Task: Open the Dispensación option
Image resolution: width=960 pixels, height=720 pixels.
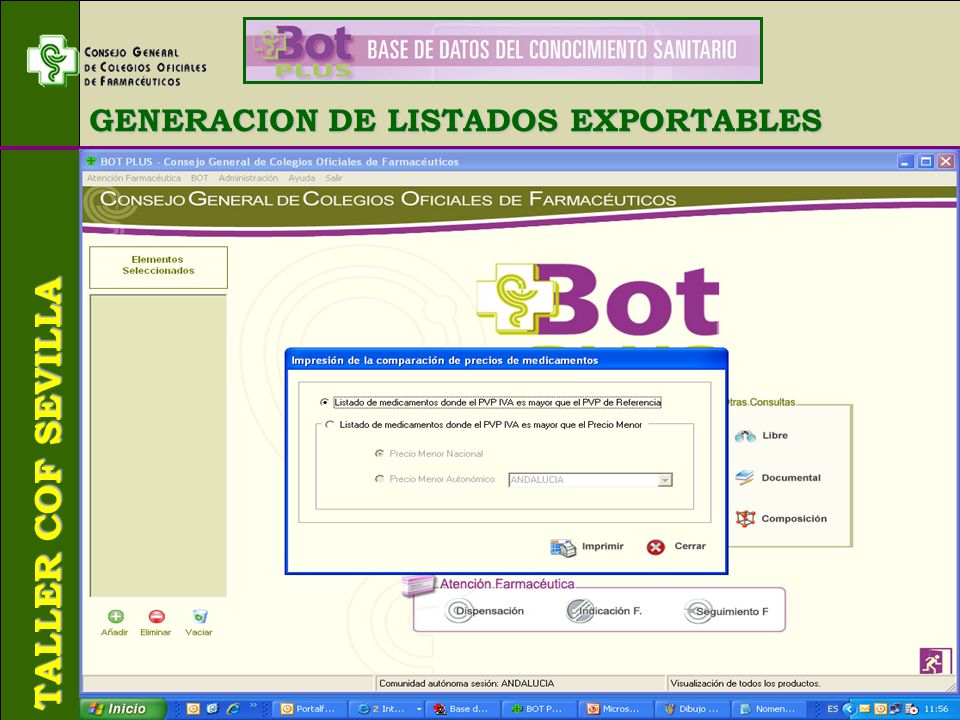Action: (x=486, y=611)
